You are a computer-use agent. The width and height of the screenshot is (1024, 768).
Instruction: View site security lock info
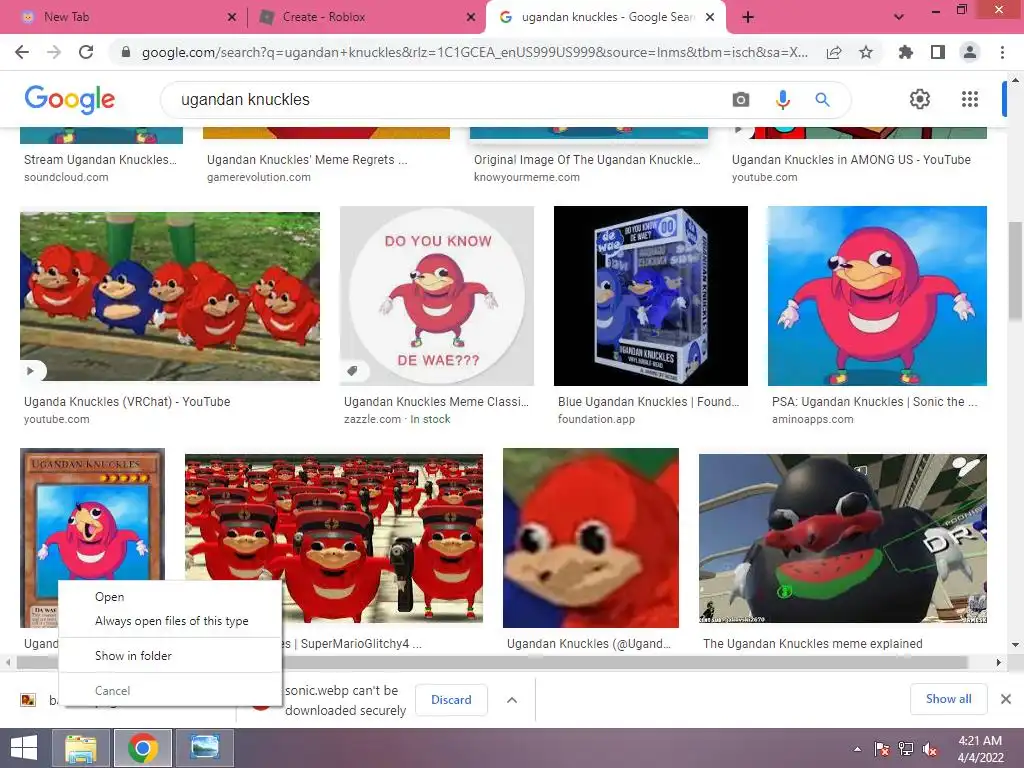point(126,52)
